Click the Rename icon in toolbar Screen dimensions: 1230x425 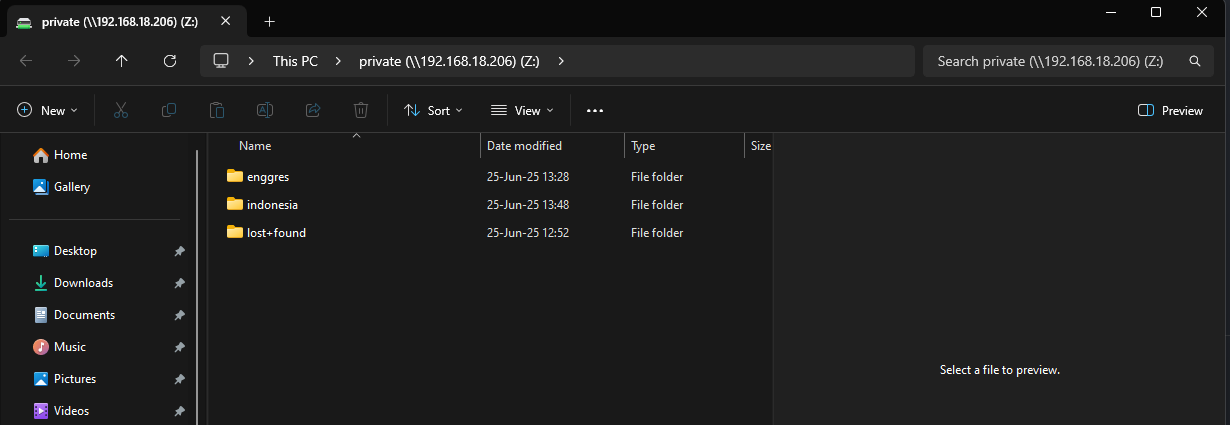pos(265,110)
